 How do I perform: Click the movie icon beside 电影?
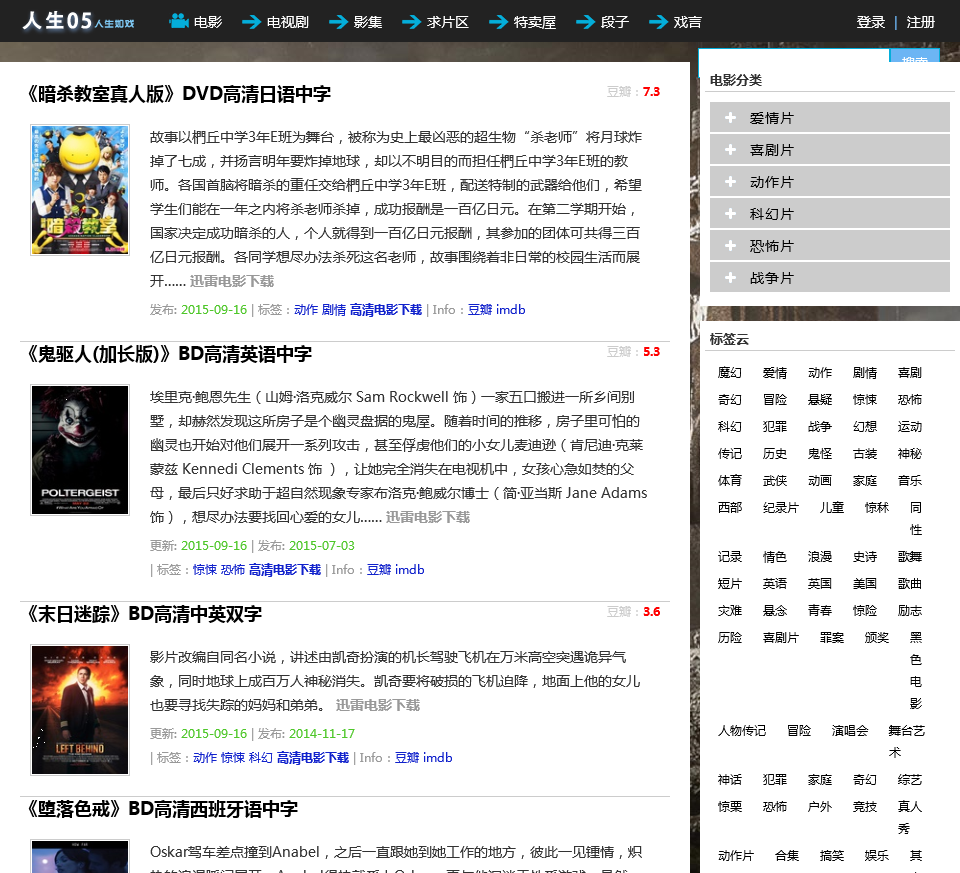point(179,21)
